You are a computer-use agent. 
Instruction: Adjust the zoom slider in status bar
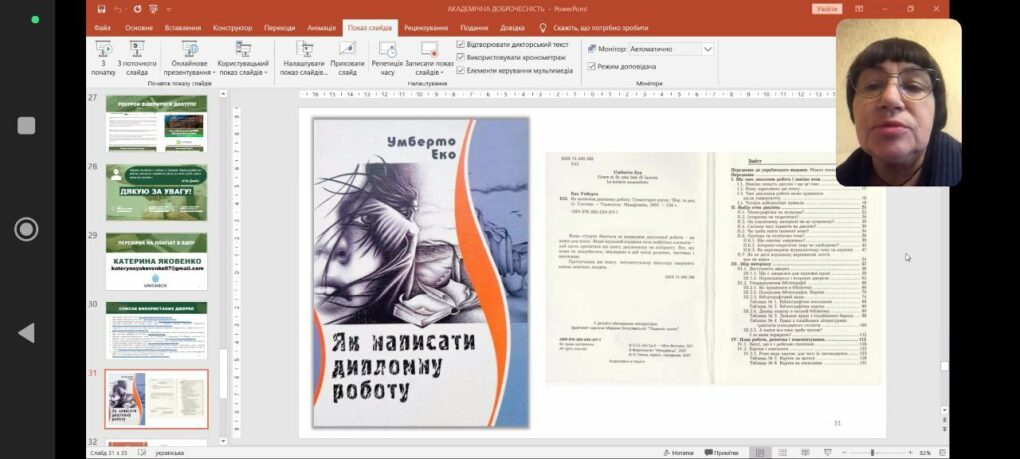click(x=873, y=452)
